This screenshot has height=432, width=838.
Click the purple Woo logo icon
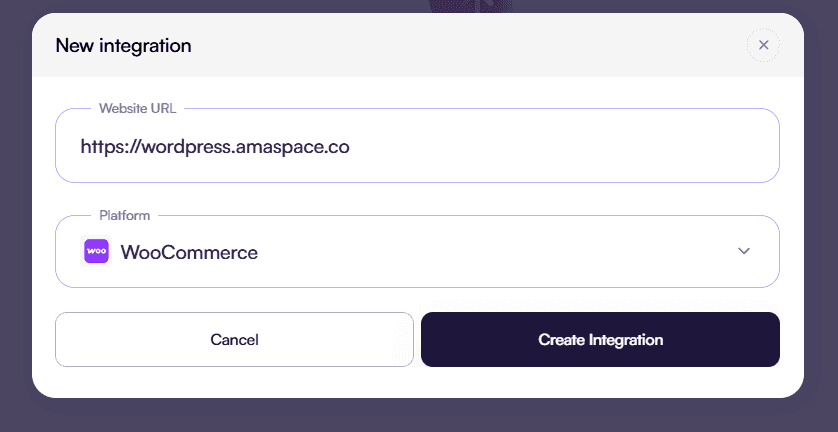coord(96,252)
